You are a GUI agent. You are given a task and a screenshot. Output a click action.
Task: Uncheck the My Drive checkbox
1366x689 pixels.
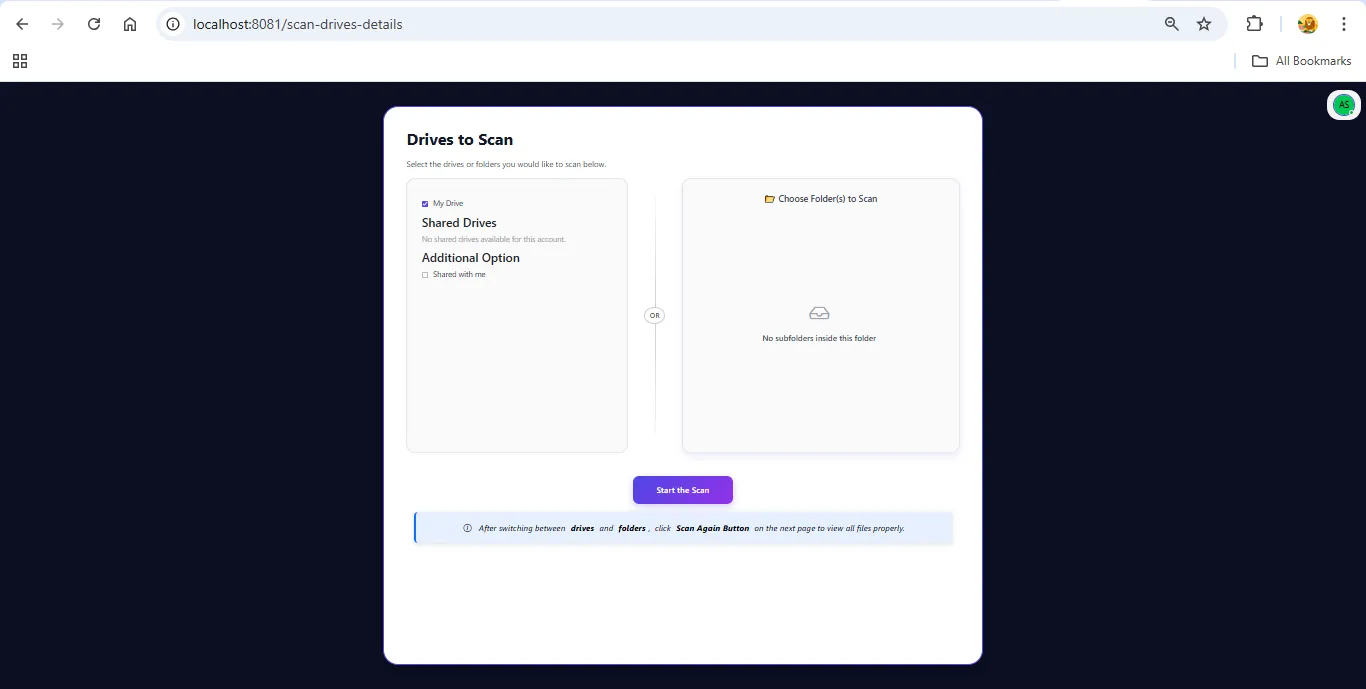[x=425, y=203]
